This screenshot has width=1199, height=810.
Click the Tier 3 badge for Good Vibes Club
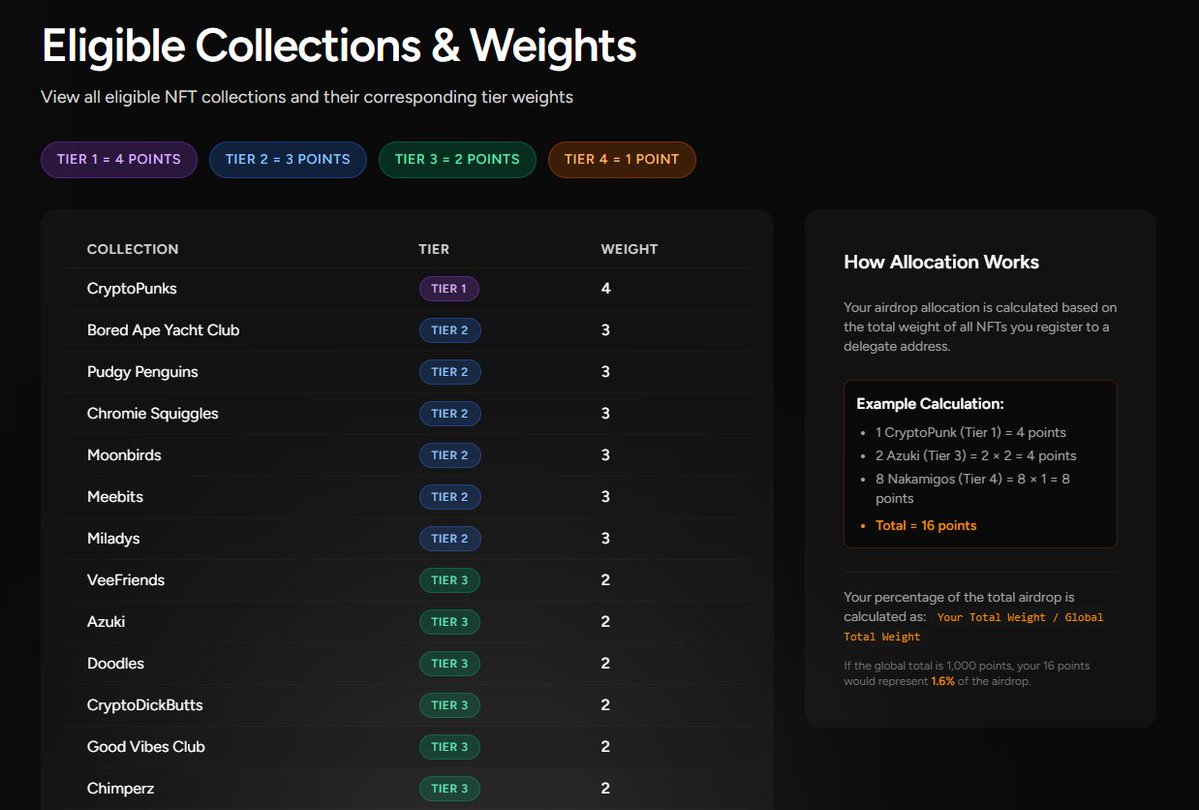click(450, 747)
